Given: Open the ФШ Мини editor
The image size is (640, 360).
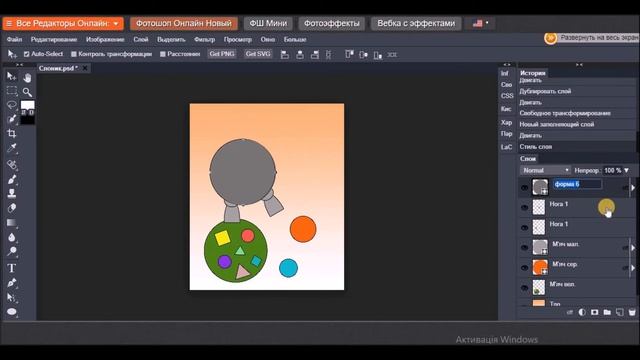Looking at the screenshot, I should [x=268, y=23].
